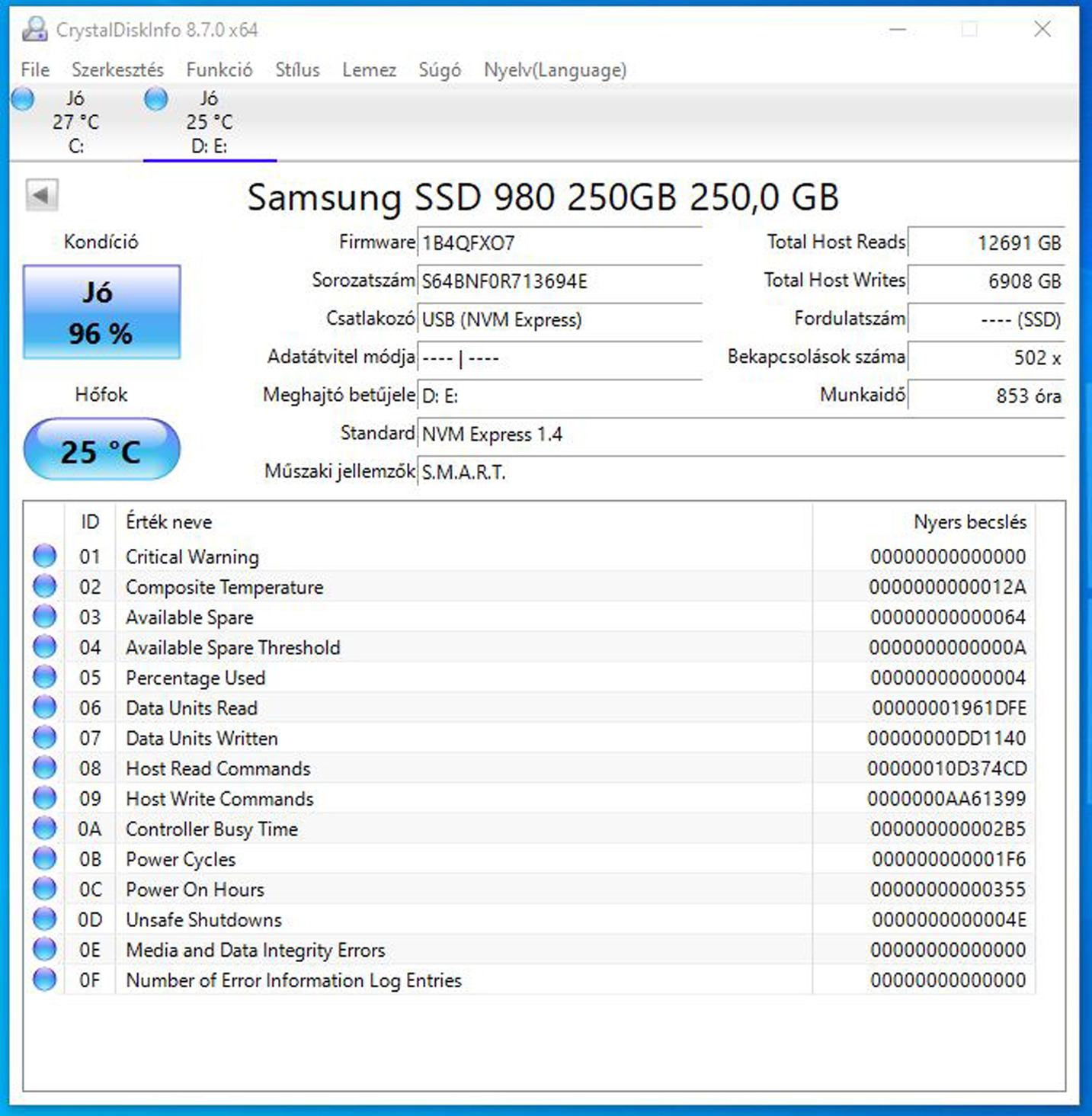The width and height of the screenshot is (1092, 1116).
Task: Click Total Host Reads value 12691 GB
Action: [986, 243]
